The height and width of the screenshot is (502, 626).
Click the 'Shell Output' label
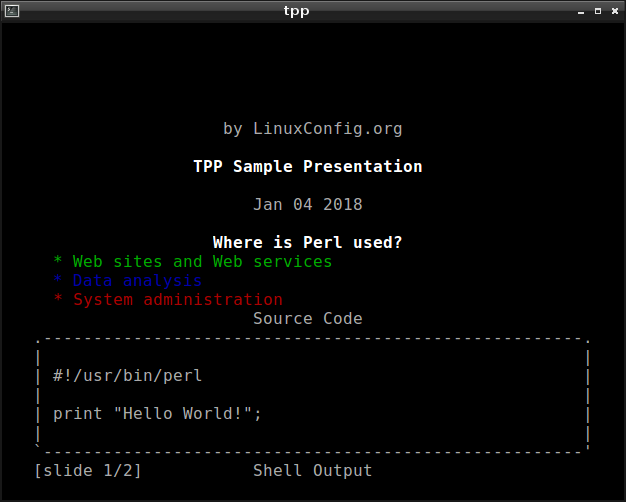313,471
